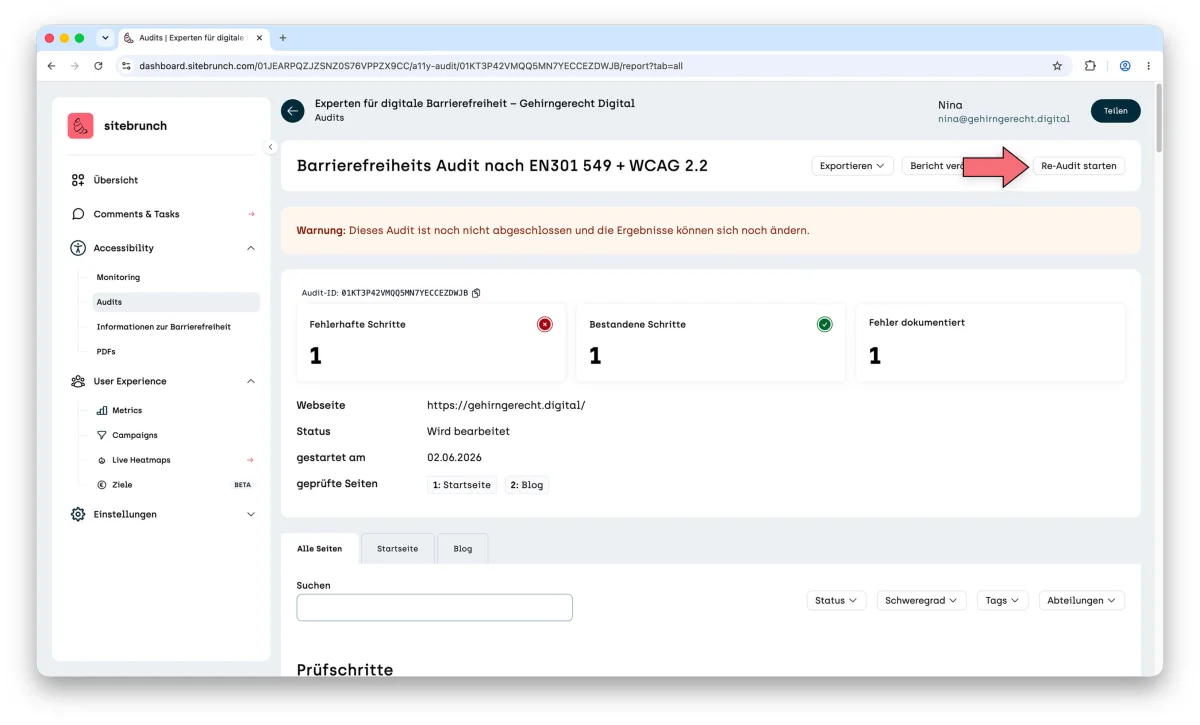The height and width of the screenshot is (725, 1200).
Task: Click the status text Wird bearbeitet
Action: [468, 431]
